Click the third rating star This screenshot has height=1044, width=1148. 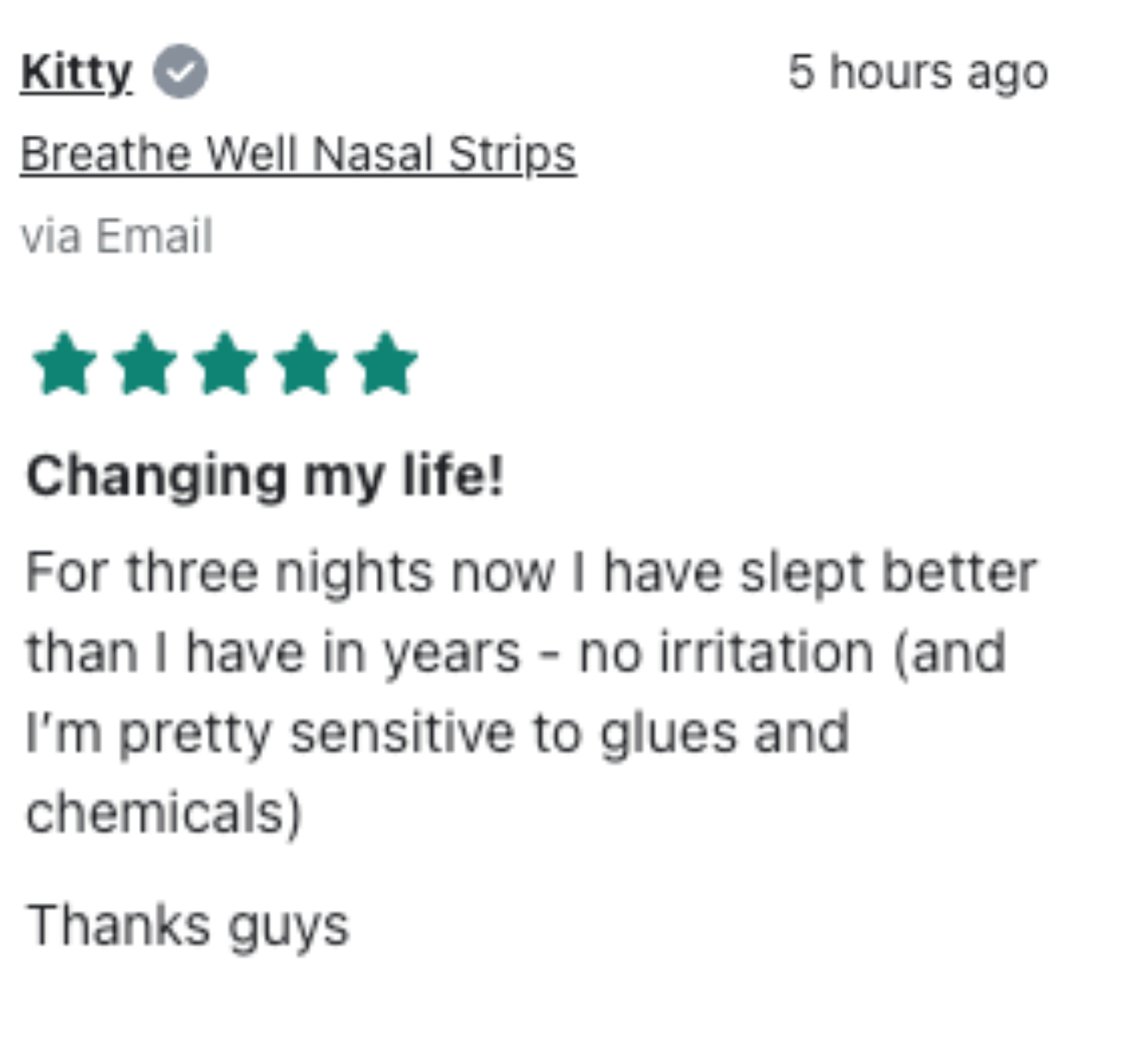click(x=225, y=365)
